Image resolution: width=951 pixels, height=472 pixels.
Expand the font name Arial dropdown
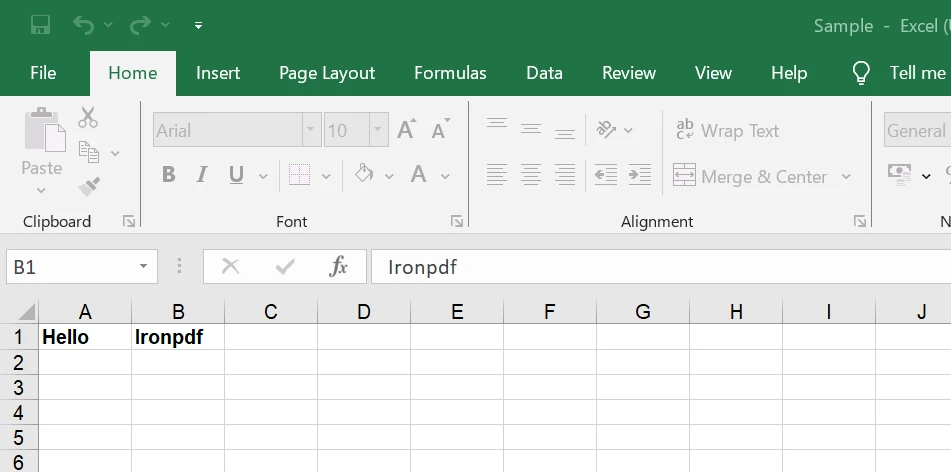pos(311,130)
